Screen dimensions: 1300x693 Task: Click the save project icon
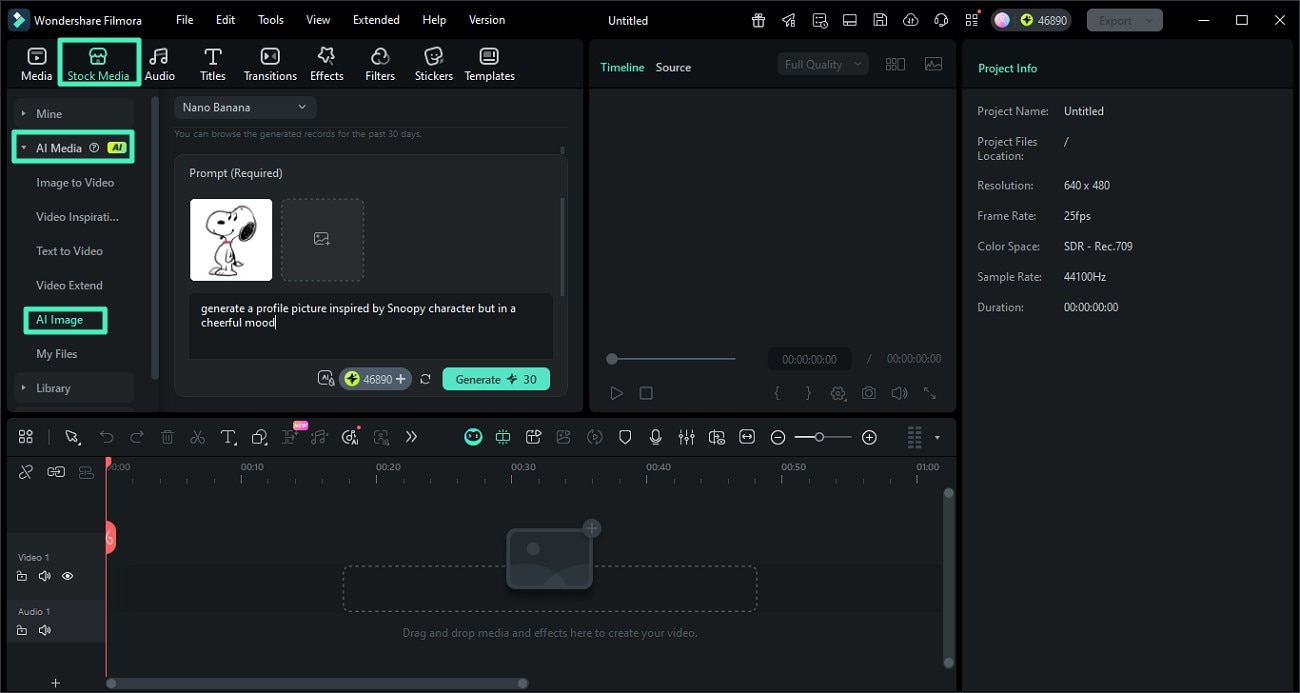tap(880, 20)
